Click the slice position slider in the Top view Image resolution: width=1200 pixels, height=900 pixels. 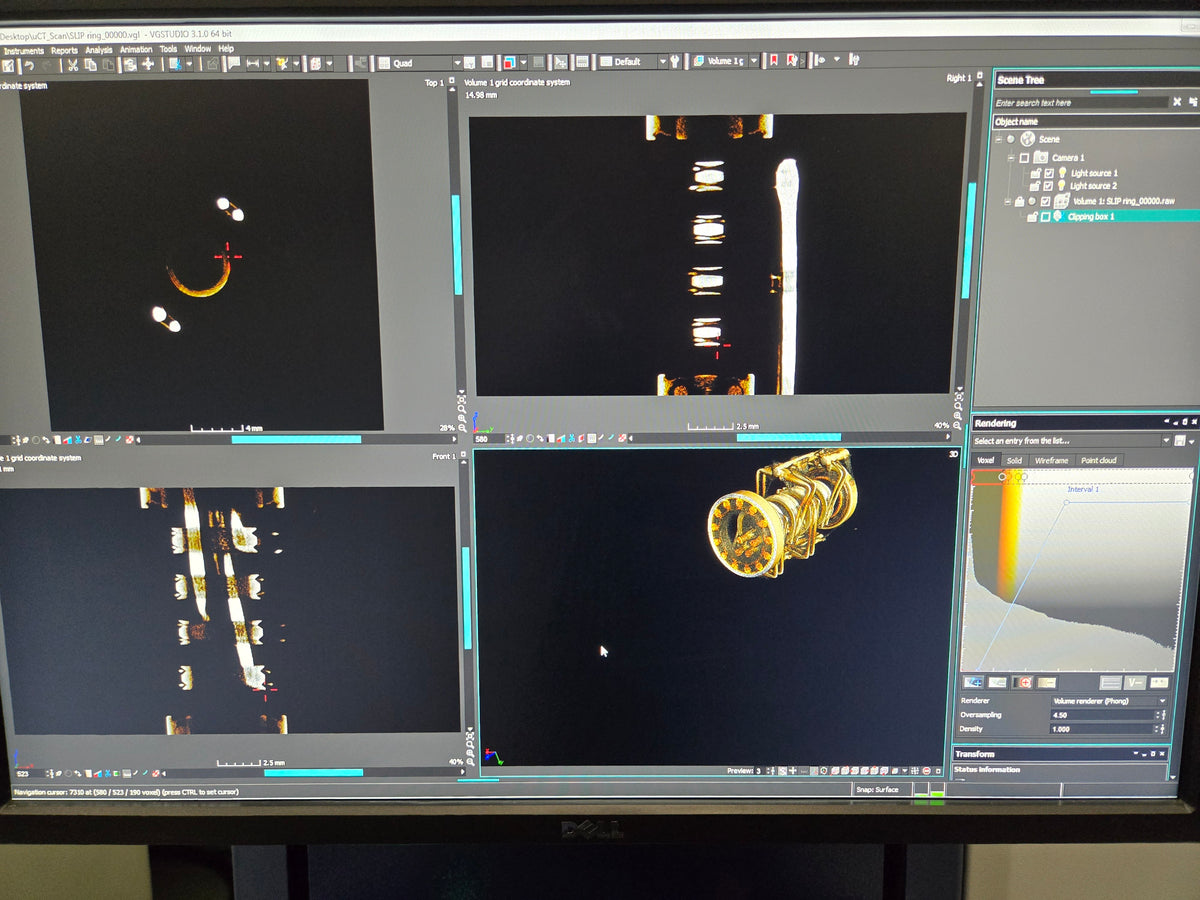pos(295,439)
